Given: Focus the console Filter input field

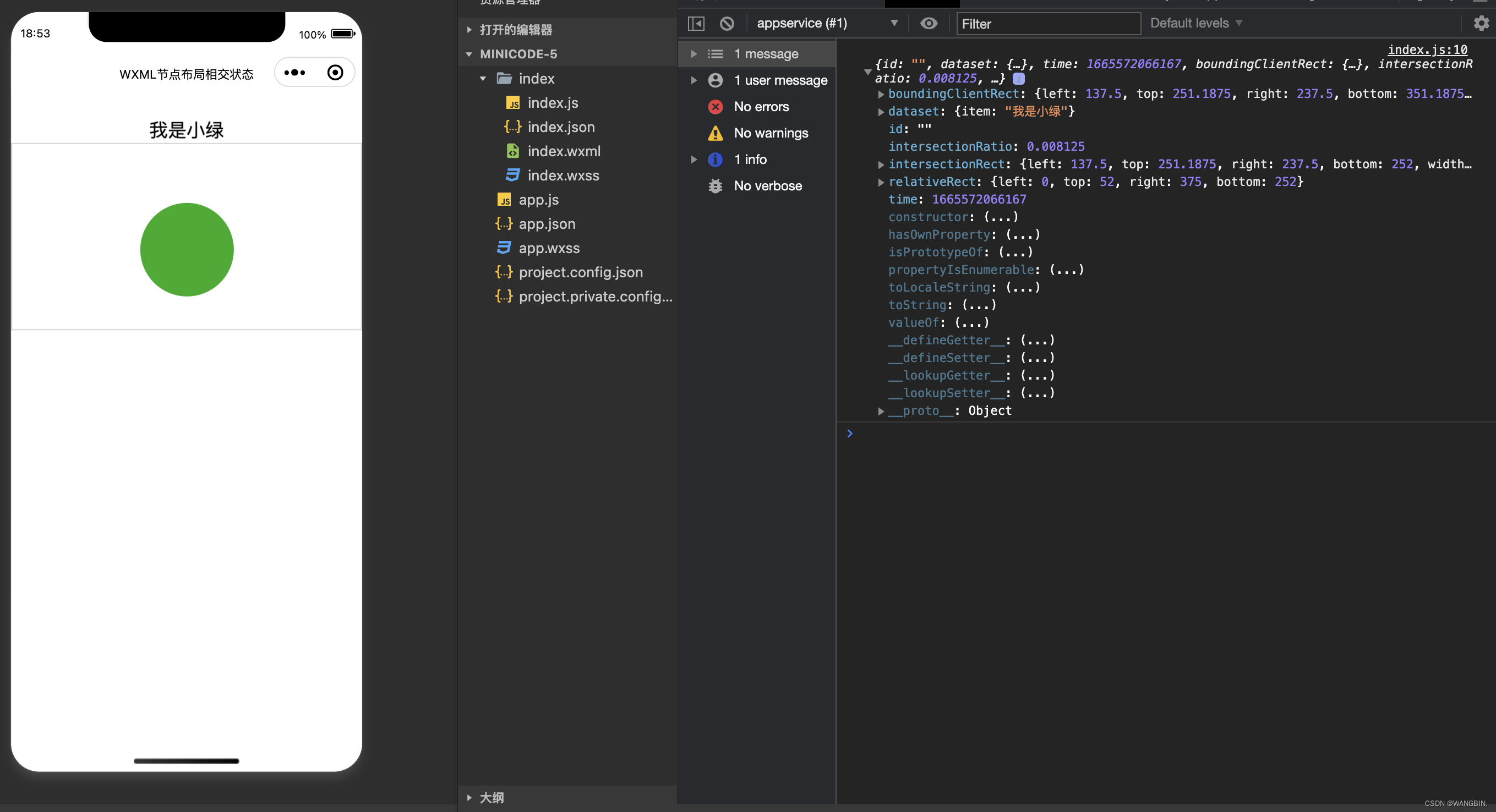Looking at the screenshot, I should 1048,24.
